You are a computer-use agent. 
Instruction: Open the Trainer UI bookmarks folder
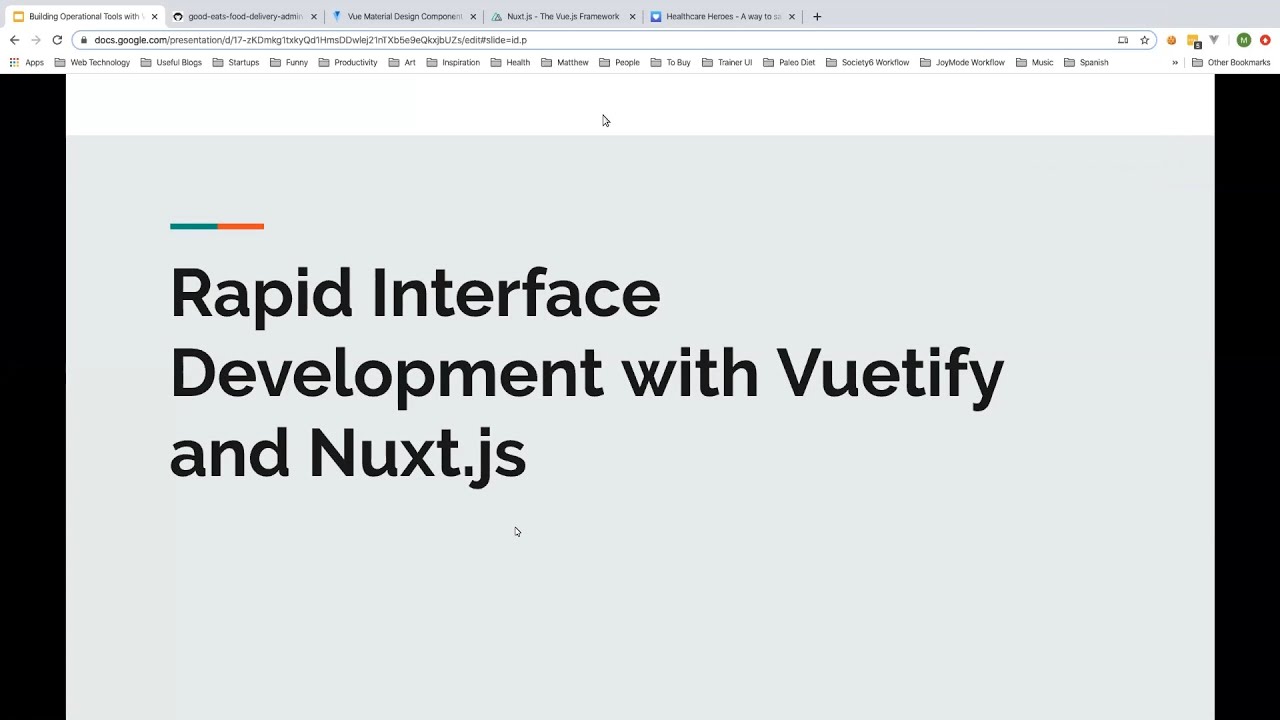pos(727,62)
